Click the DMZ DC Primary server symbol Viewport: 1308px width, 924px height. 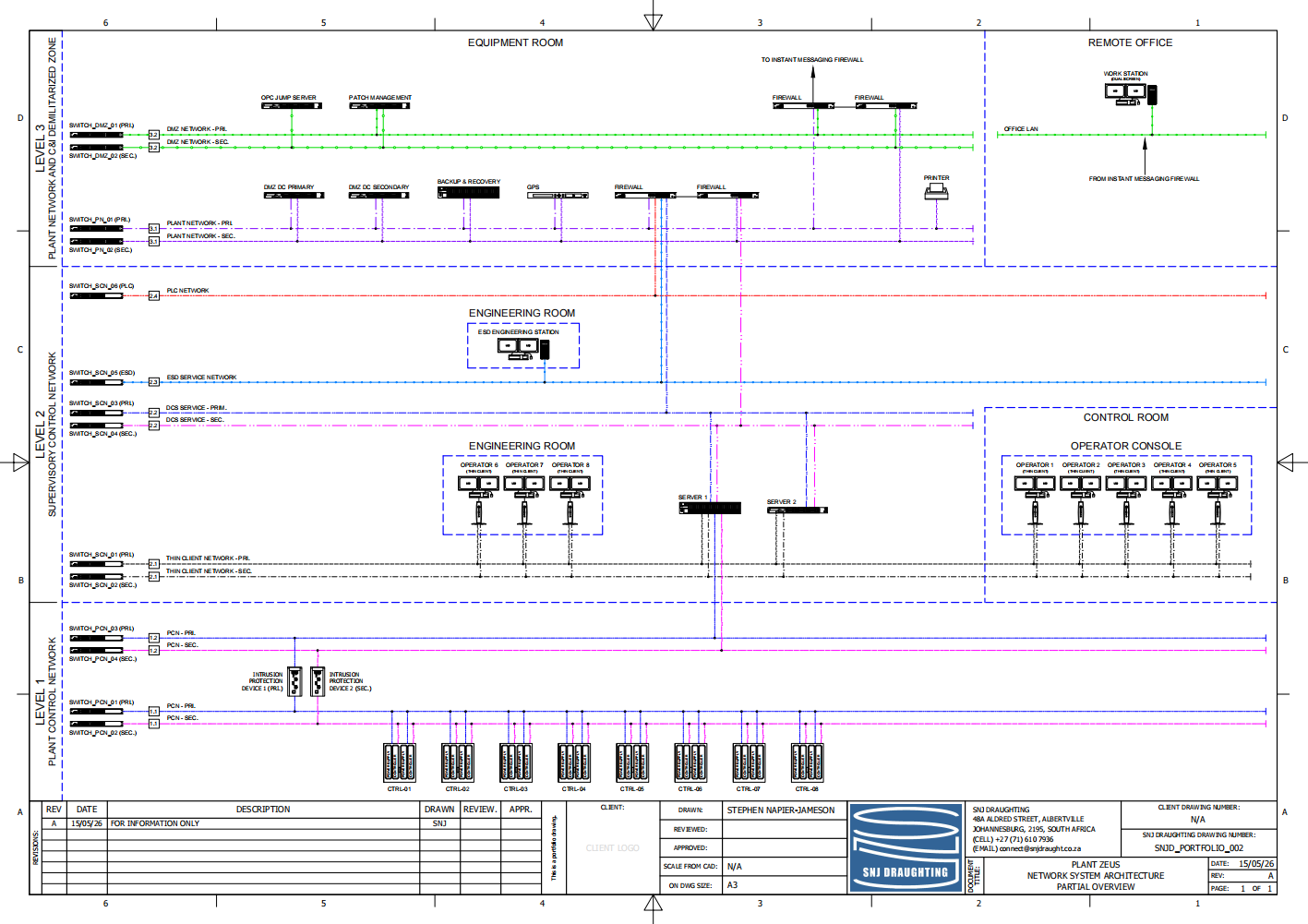294,195
